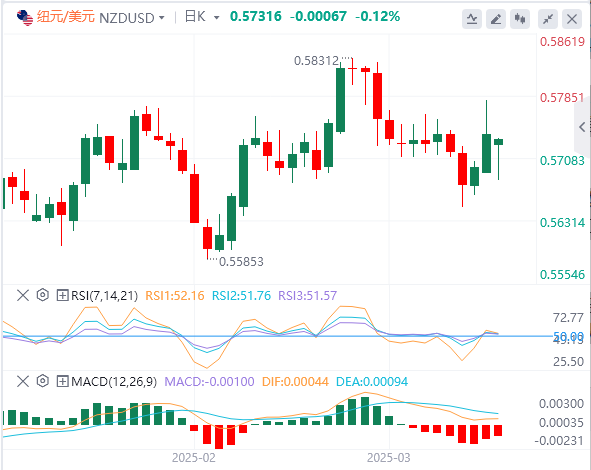This screenshot has width=591, height=470.
Task: Click the DEA:0.00094 value
Action: tap(372, 381)
